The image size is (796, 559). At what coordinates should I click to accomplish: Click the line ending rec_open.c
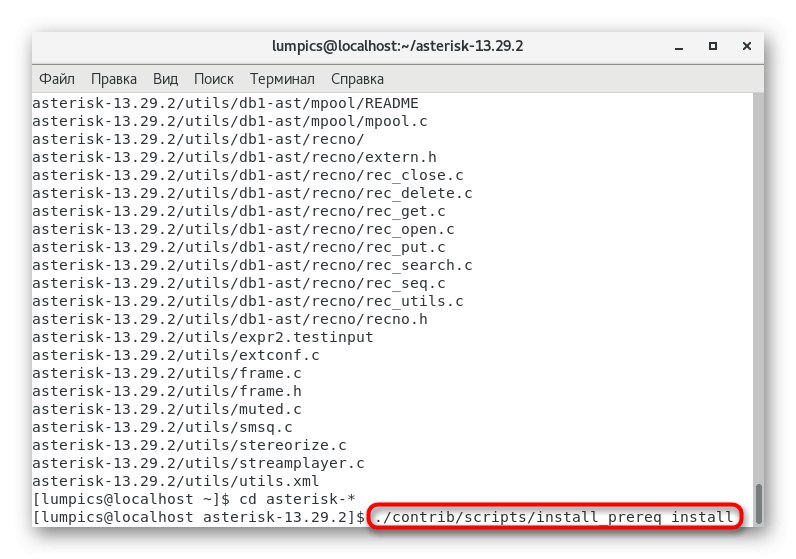(x=244, y=229)
